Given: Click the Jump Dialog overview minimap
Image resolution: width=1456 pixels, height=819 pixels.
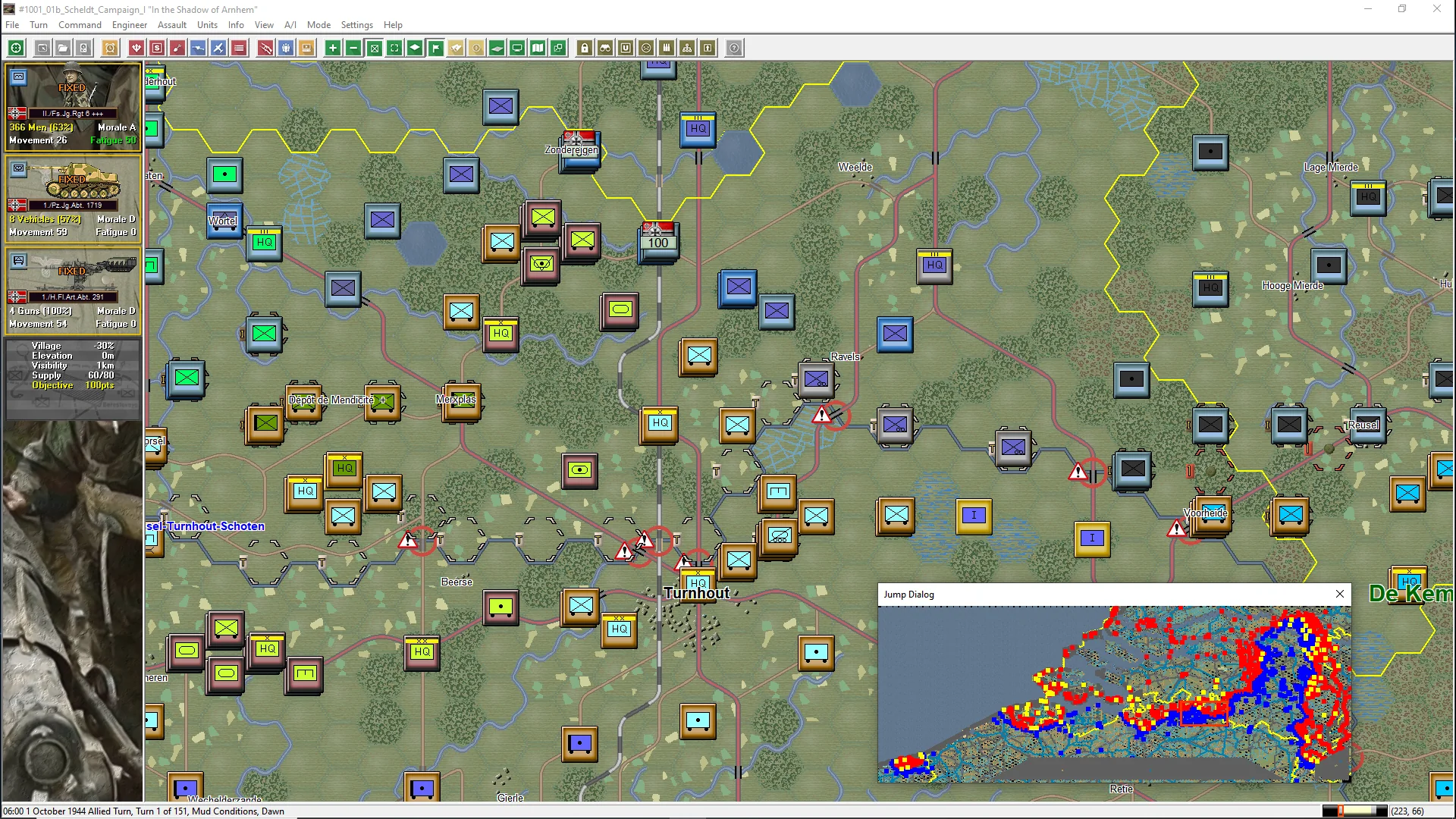Looking at the screenshot, I should tap(1114, 694).
